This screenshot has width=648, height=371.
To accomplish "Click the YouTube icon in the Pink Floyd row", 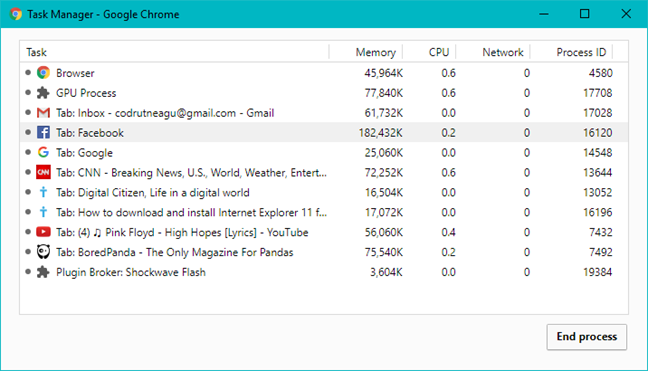I will 43,232.
